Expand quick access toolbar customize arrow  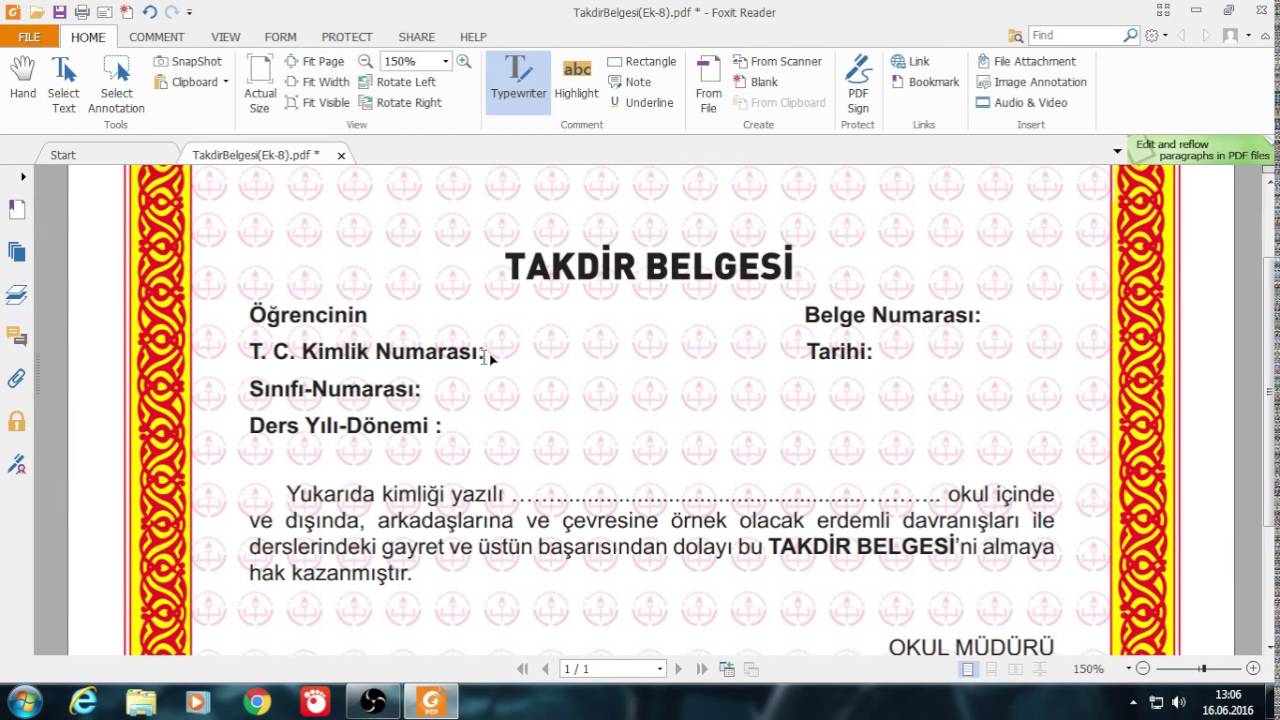(189, 13)
